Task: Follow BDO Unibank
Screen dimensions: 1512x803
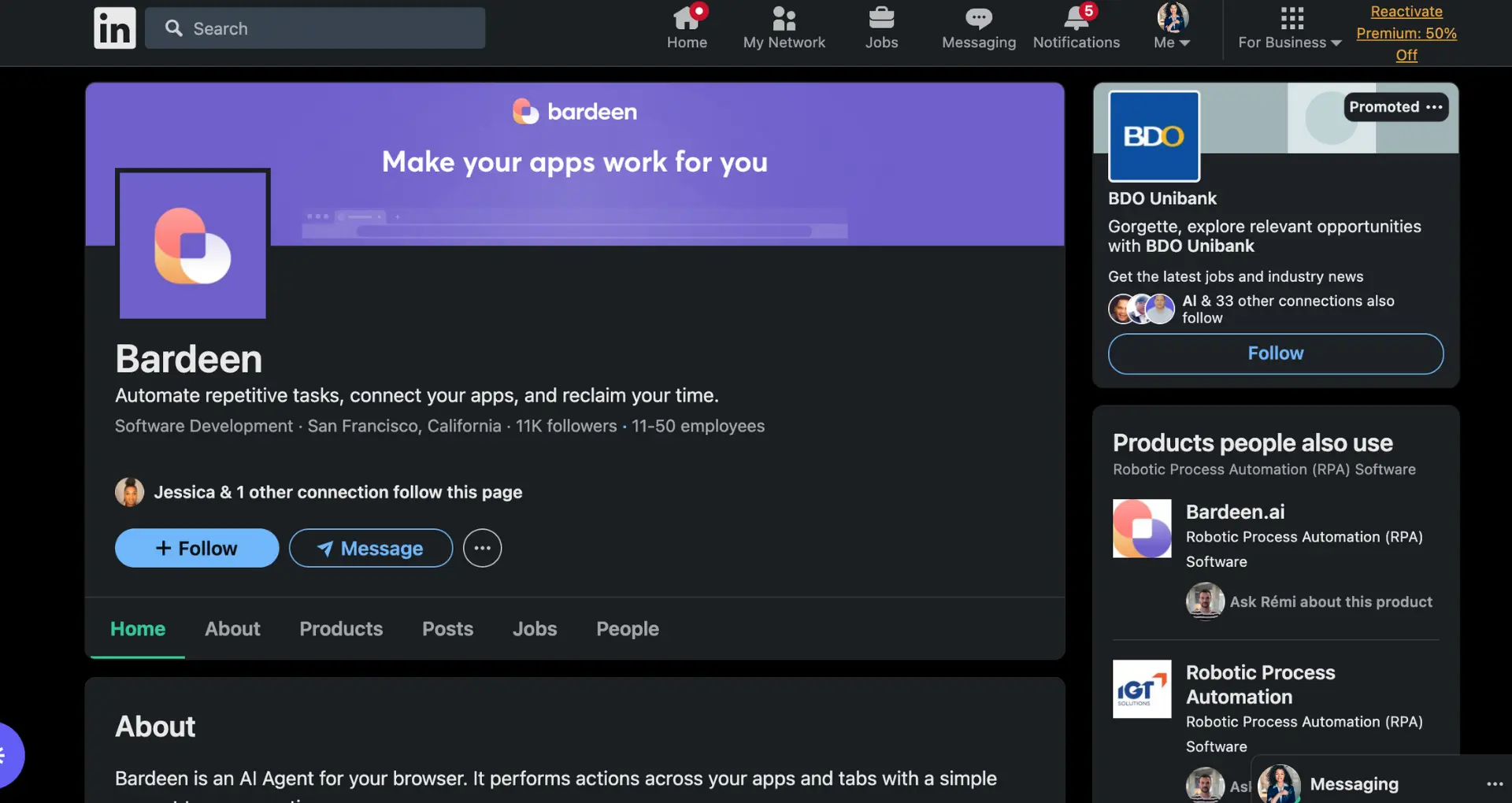Action: click(1276, 353)
